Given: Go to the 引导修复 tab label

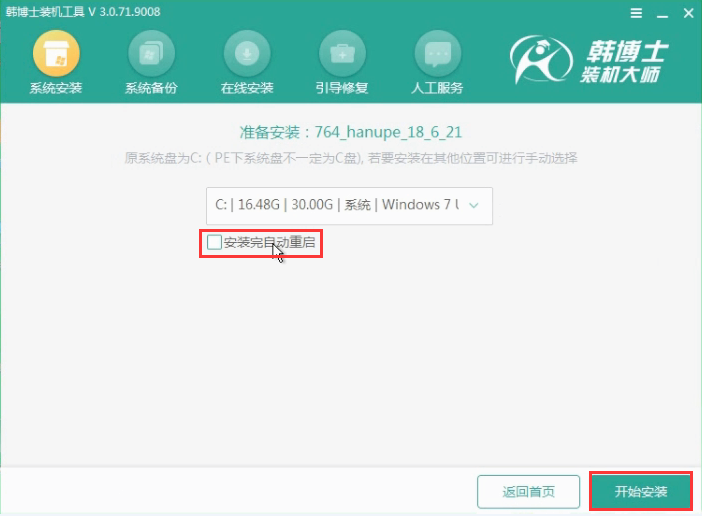Looking at the screenshot, I should 342,88.
